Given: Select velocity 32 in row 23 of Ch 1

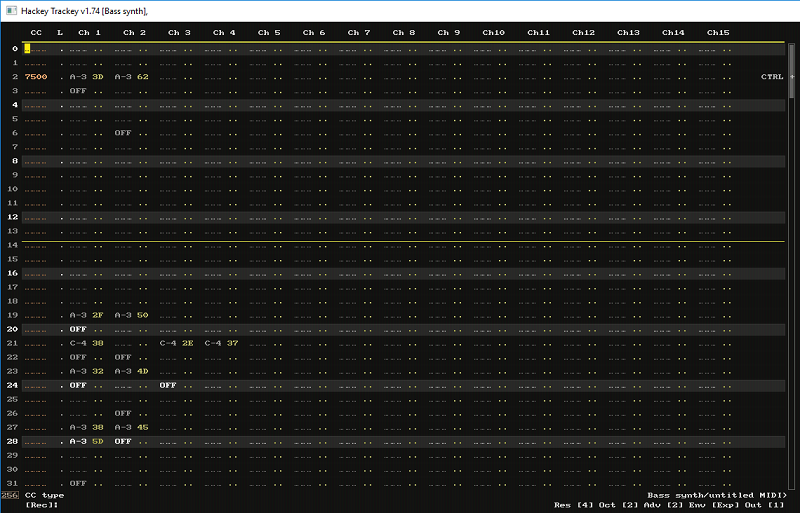Looking at the screenshot, I should pyautogui.click(x=97, y=371).
